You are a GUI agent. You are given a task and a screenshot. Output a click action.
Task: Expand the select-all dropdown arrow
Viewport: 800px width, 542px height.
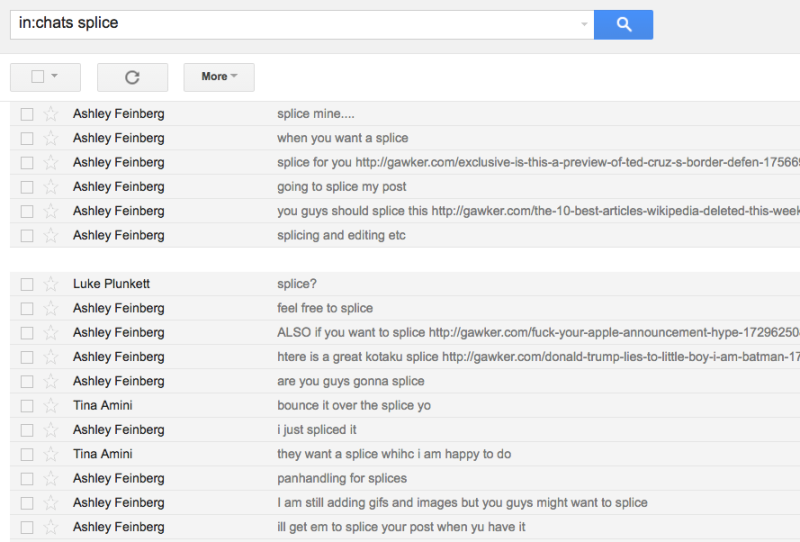click(x=54, y=76)
